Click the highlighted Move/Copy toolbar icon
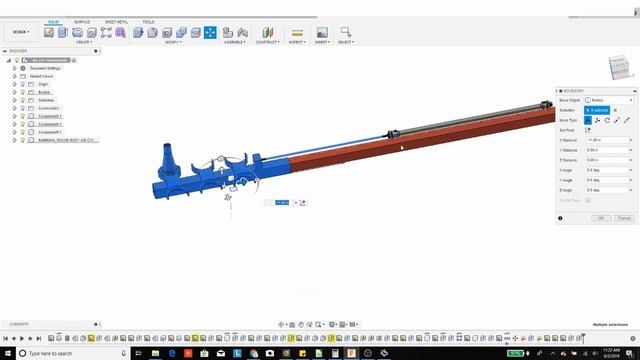Viewport: 640px width, 360px height. (210, 32)
